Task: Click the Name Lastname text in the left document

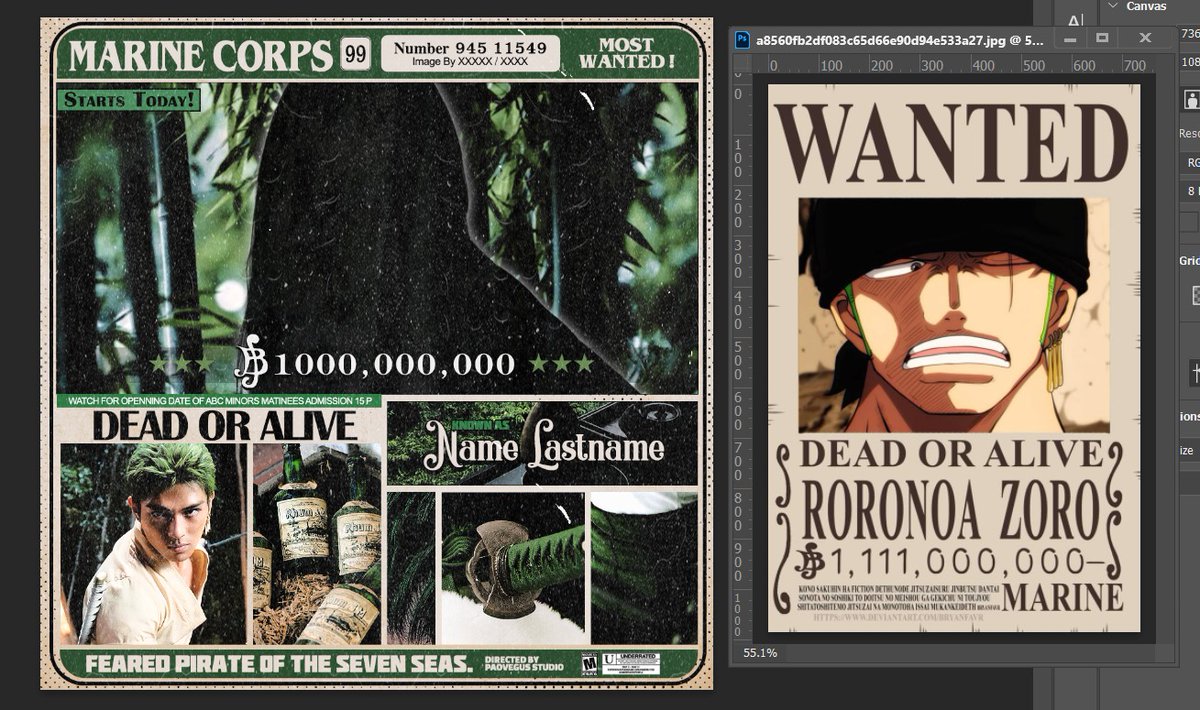Action: pos(545,447)
